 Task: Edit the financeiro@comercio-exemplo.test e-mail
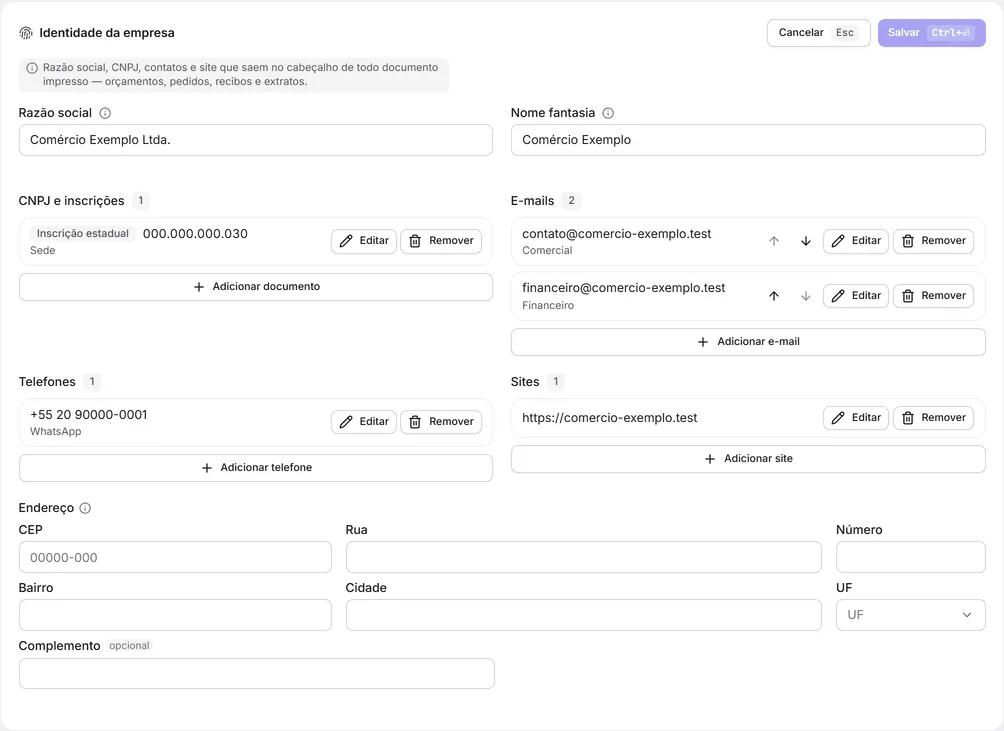coord(855,296)
